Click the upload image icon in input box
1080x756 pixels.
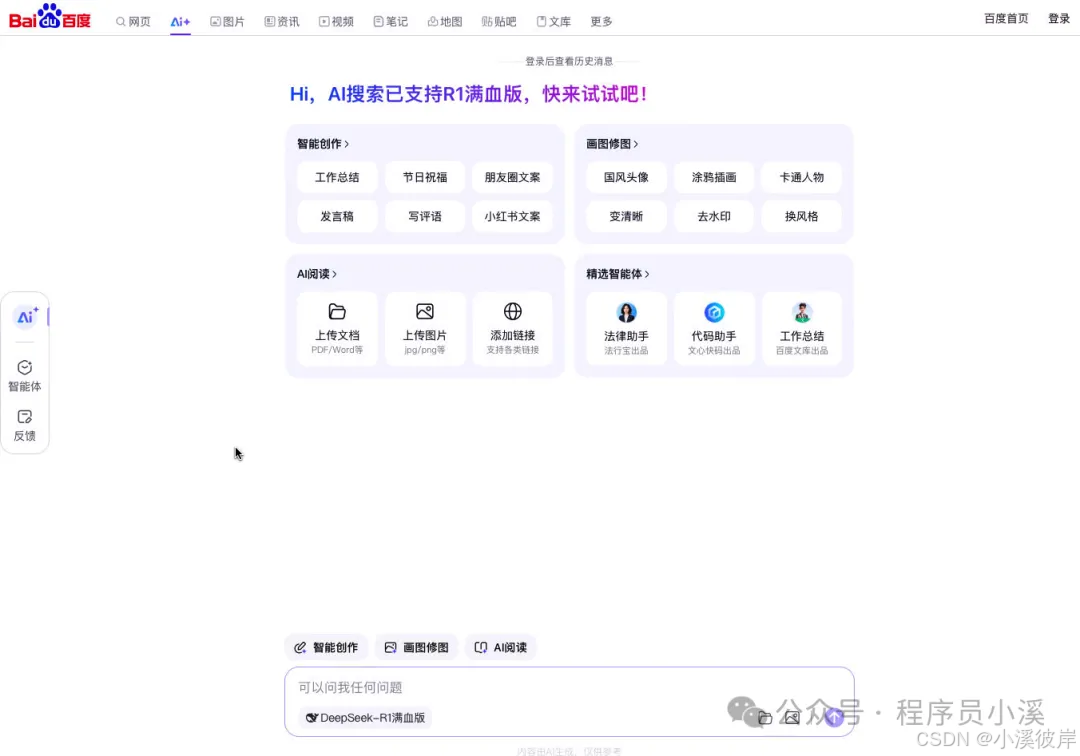pos(792,717)
